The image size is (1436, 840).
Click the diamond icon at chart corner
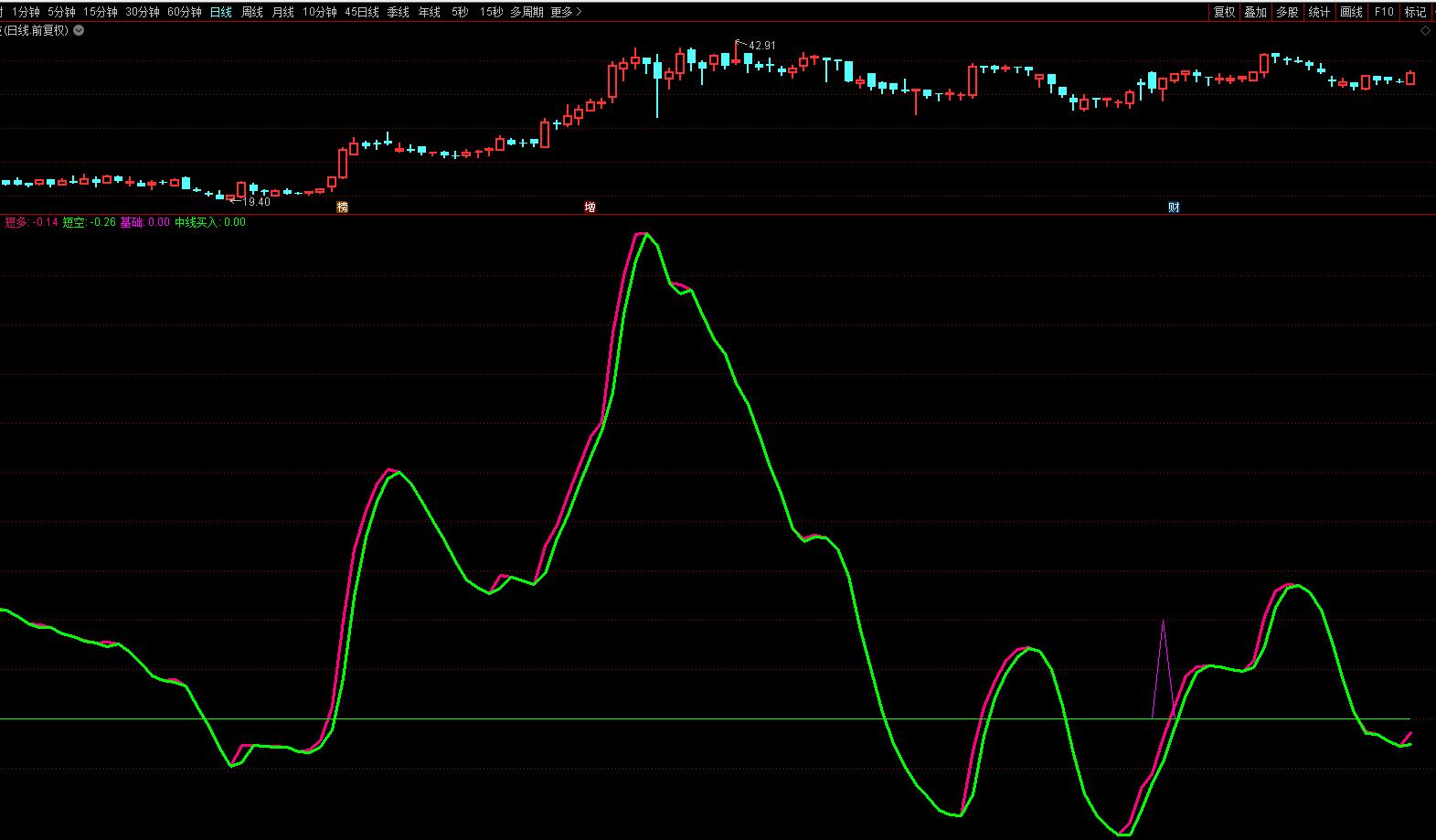tap(1425, 31)
